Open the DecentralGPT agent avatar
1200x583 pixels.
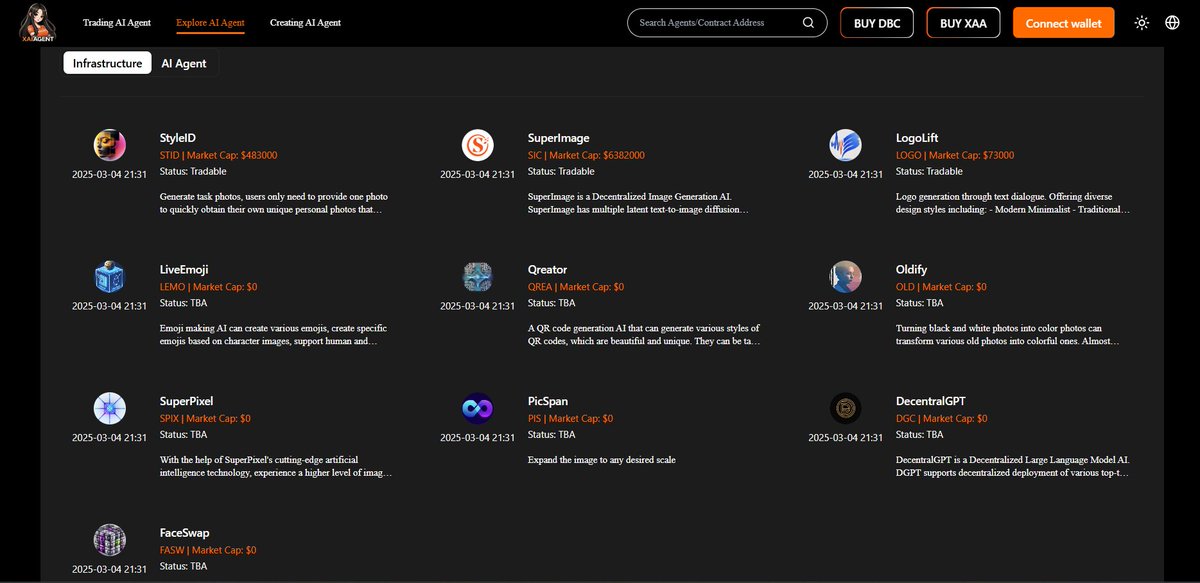point(846,408)
